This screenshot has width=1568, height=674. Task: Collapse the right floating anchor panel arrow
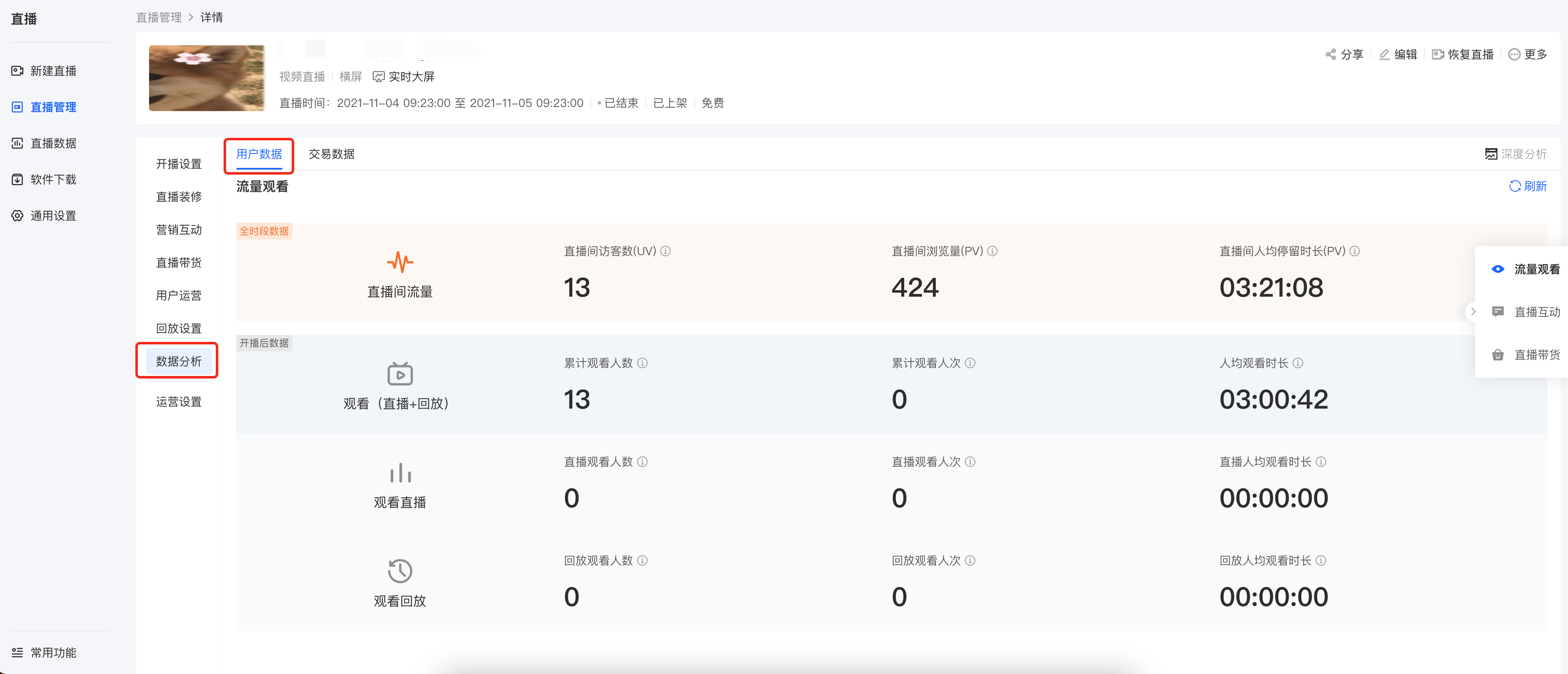click(x=1473, y=311)
